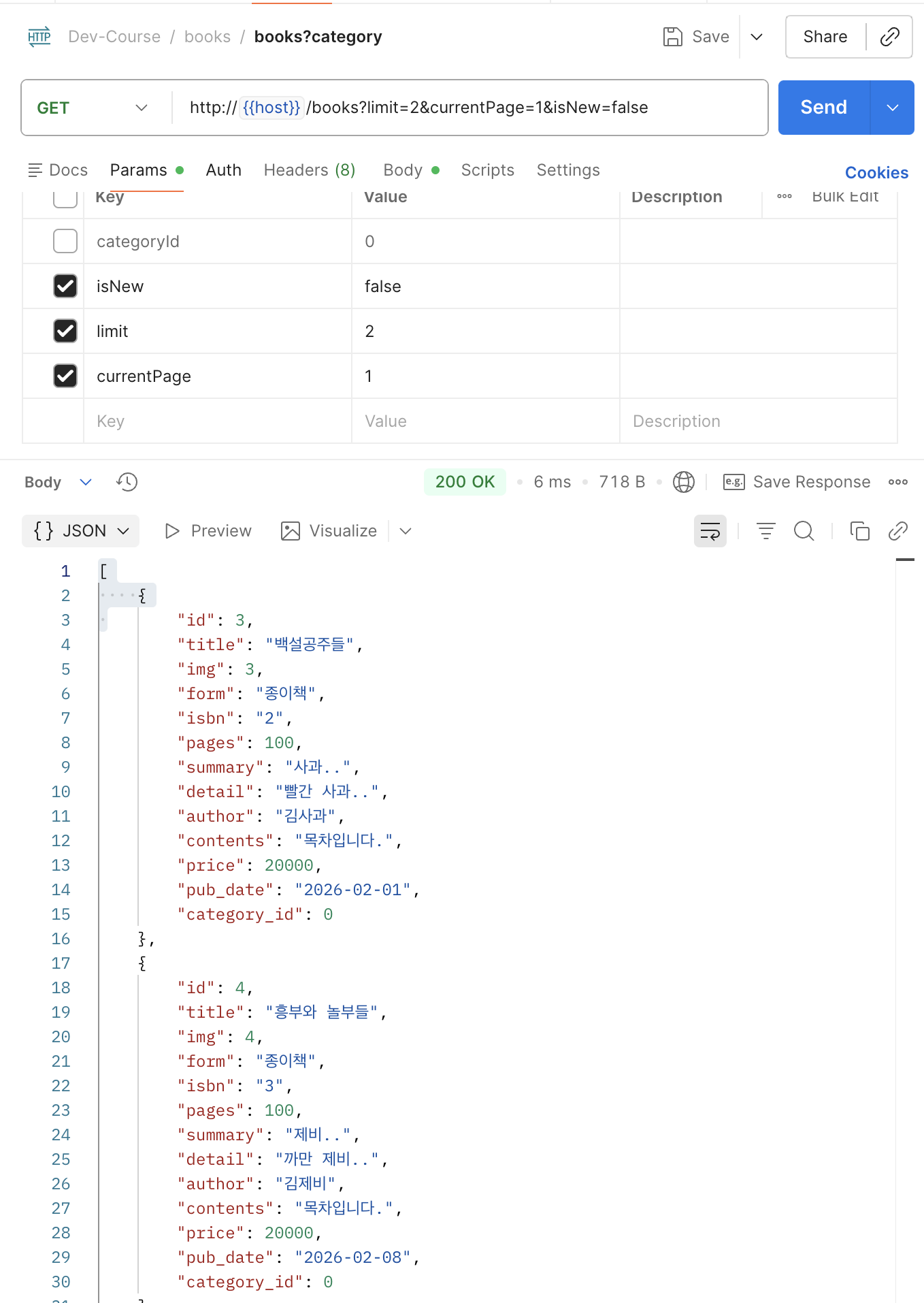Click pub_date value "2026-02-01"

[x=352, y=890]
